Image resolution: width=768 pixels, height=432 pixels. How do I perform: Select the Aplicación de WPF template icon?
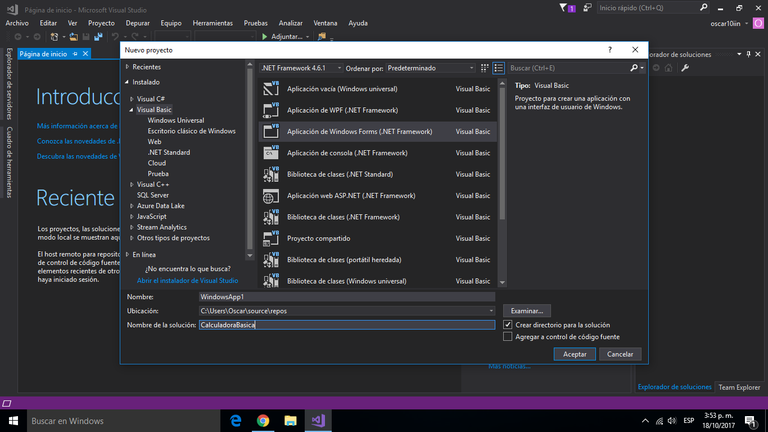pos(269,110)
